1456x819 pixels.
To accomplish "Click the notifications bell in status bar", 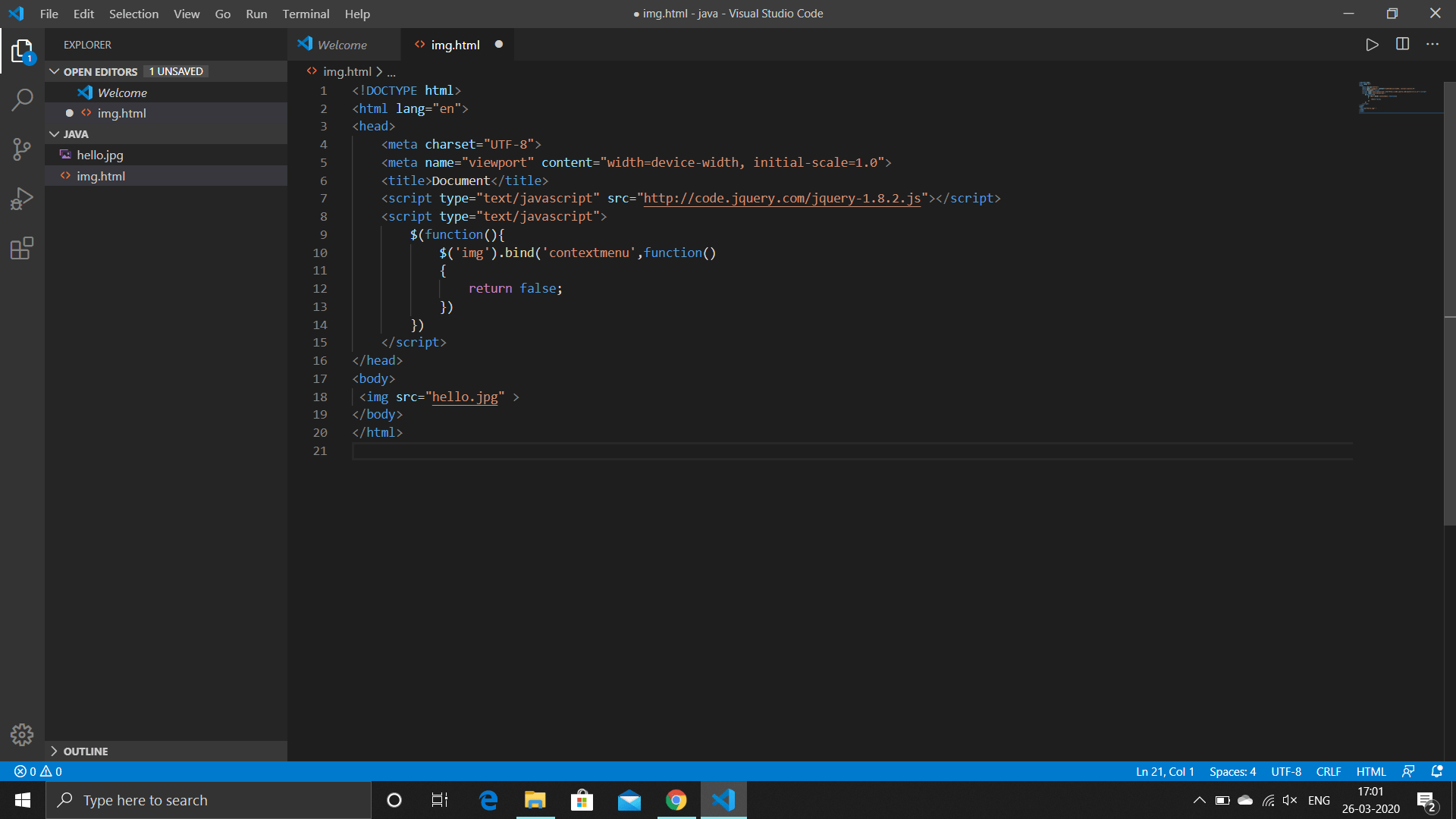I will 1436,771.
